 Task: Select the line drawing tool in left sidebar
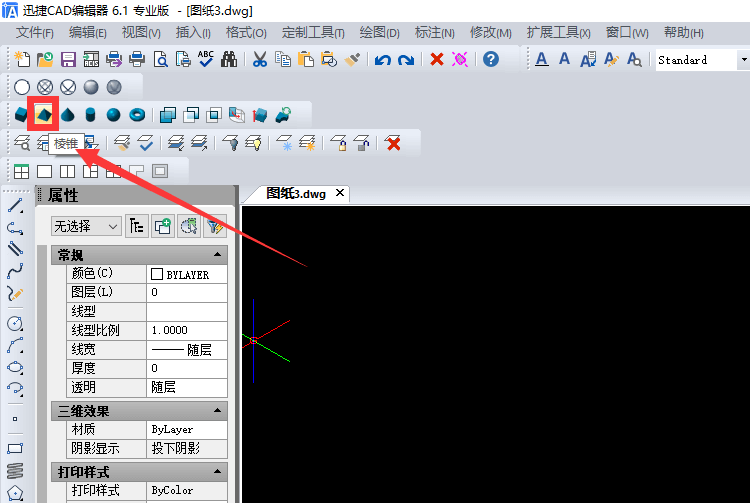coord(15,205)
